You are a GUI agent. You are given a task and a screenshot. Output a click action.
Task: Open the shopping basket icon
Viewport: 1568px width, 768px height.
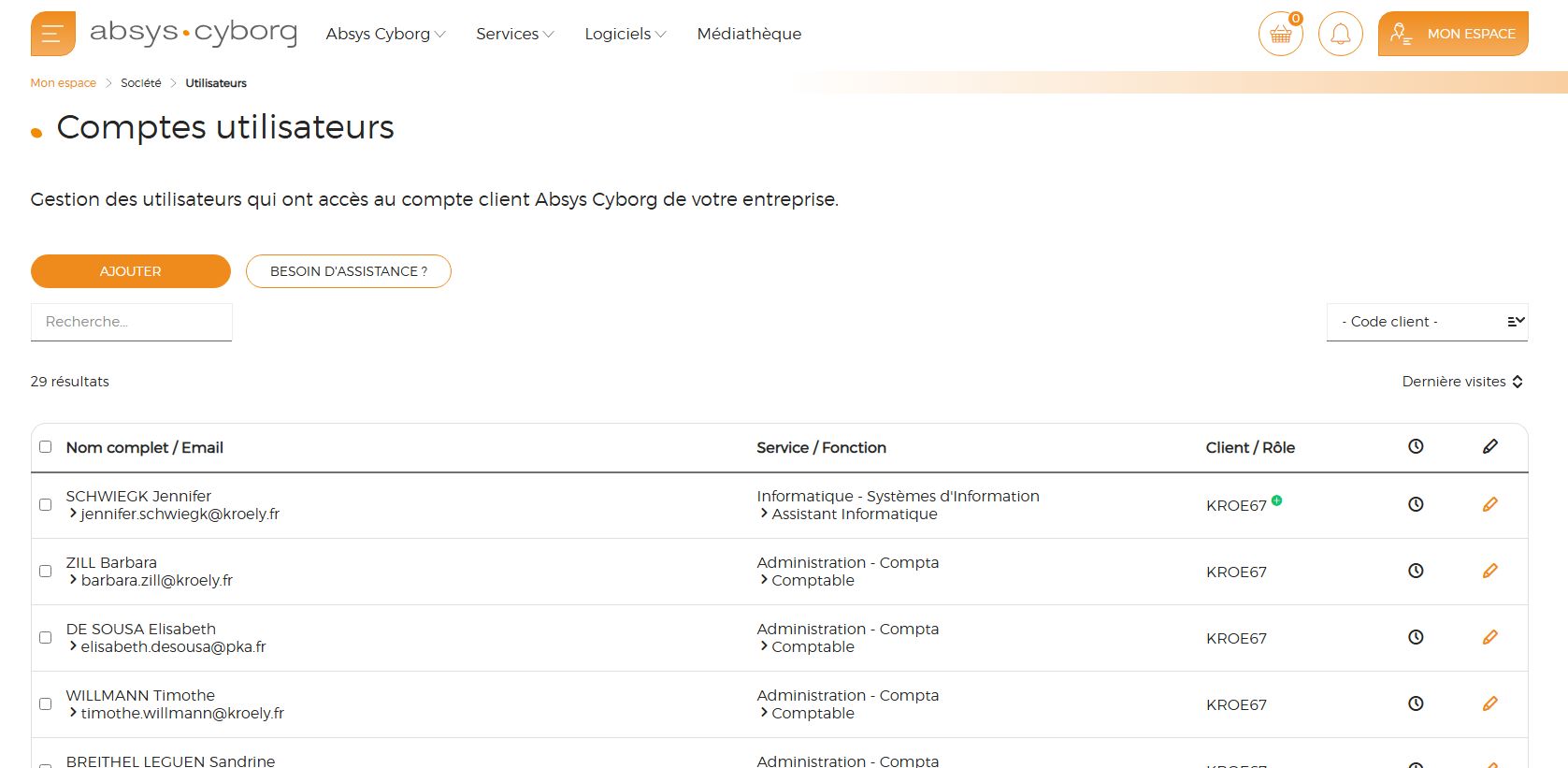[1281, 34]
